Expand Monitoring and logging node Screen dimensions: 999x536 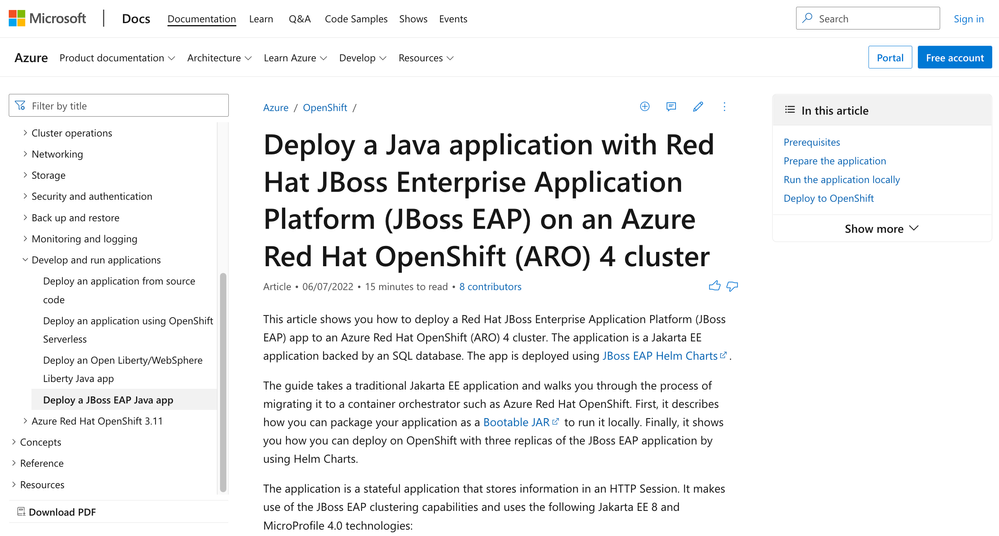pyautogui.click(x=25, y=238)
